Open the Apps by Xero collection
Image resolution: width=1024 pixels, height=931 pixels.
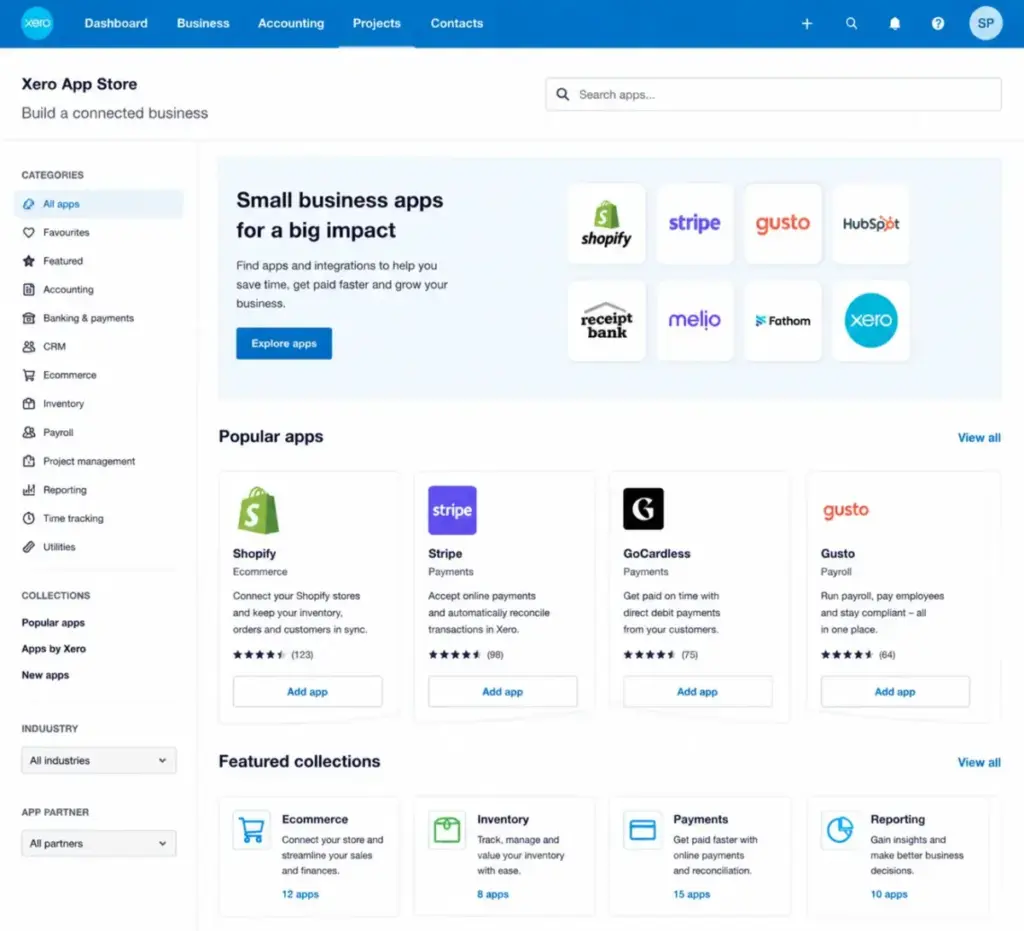(54, 649)
